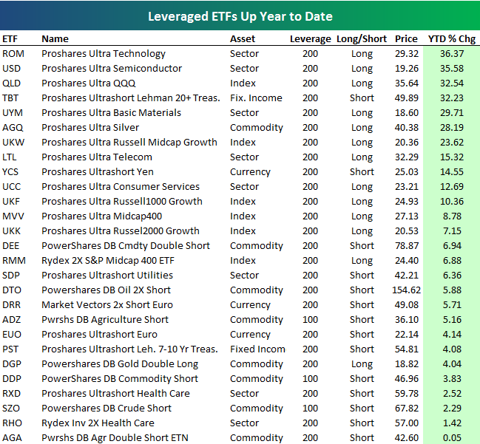
Task: Click the RMM ticker cell
Action: tap(14, 260)
